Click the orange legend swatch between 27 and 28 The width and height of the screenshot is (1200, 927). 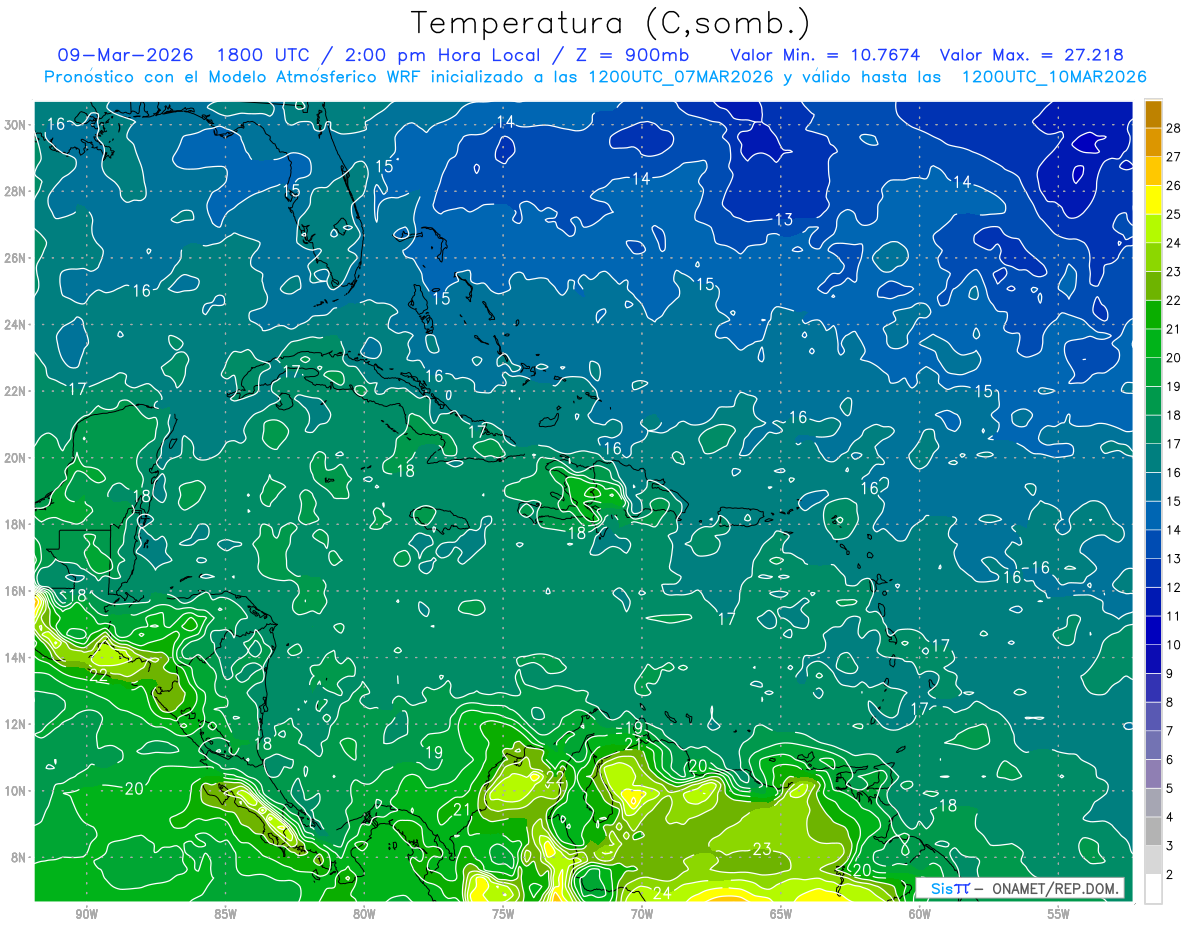pyautogui.click(x=1153, y=142)
